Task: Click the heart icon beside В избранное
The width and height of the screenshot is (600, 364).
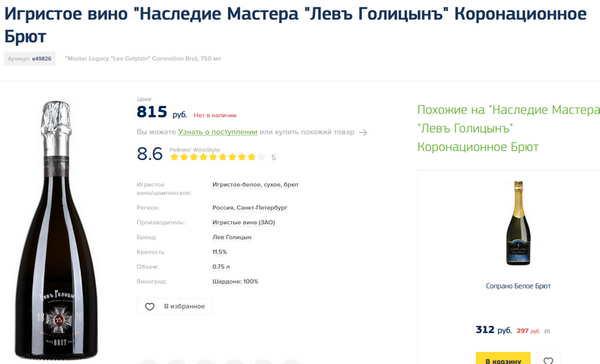Action: [x=150, y=307]
